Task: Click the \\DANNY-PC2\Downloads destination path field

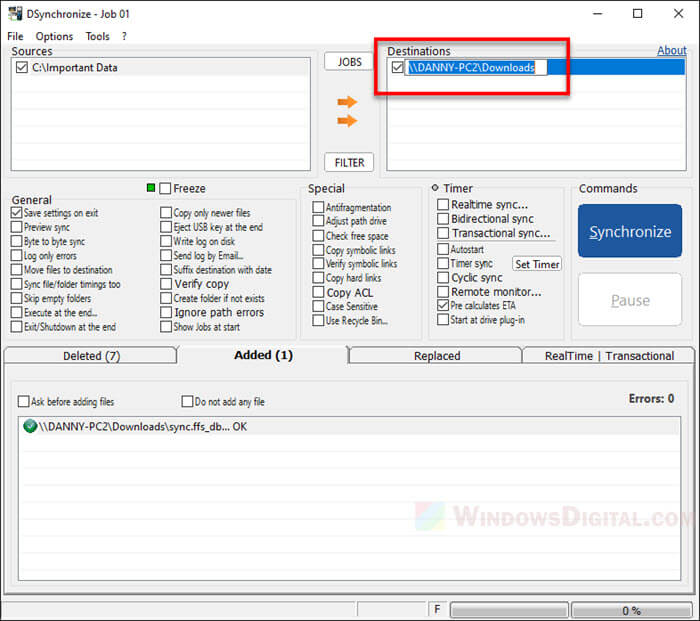Action: 475,67
